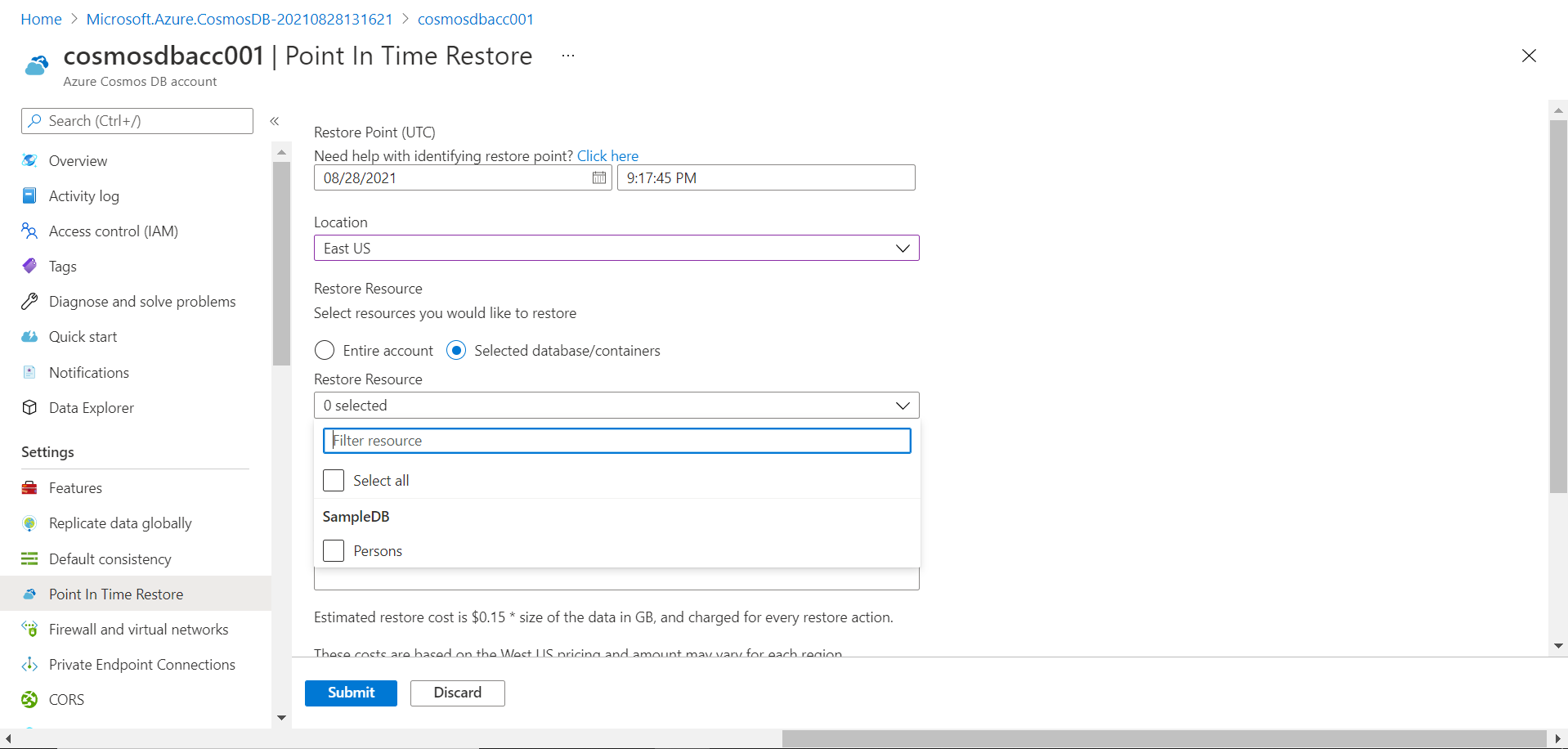The image size is (1568, 749).
Task: Open the more options ellipsis beside the title
Action: 568,56
